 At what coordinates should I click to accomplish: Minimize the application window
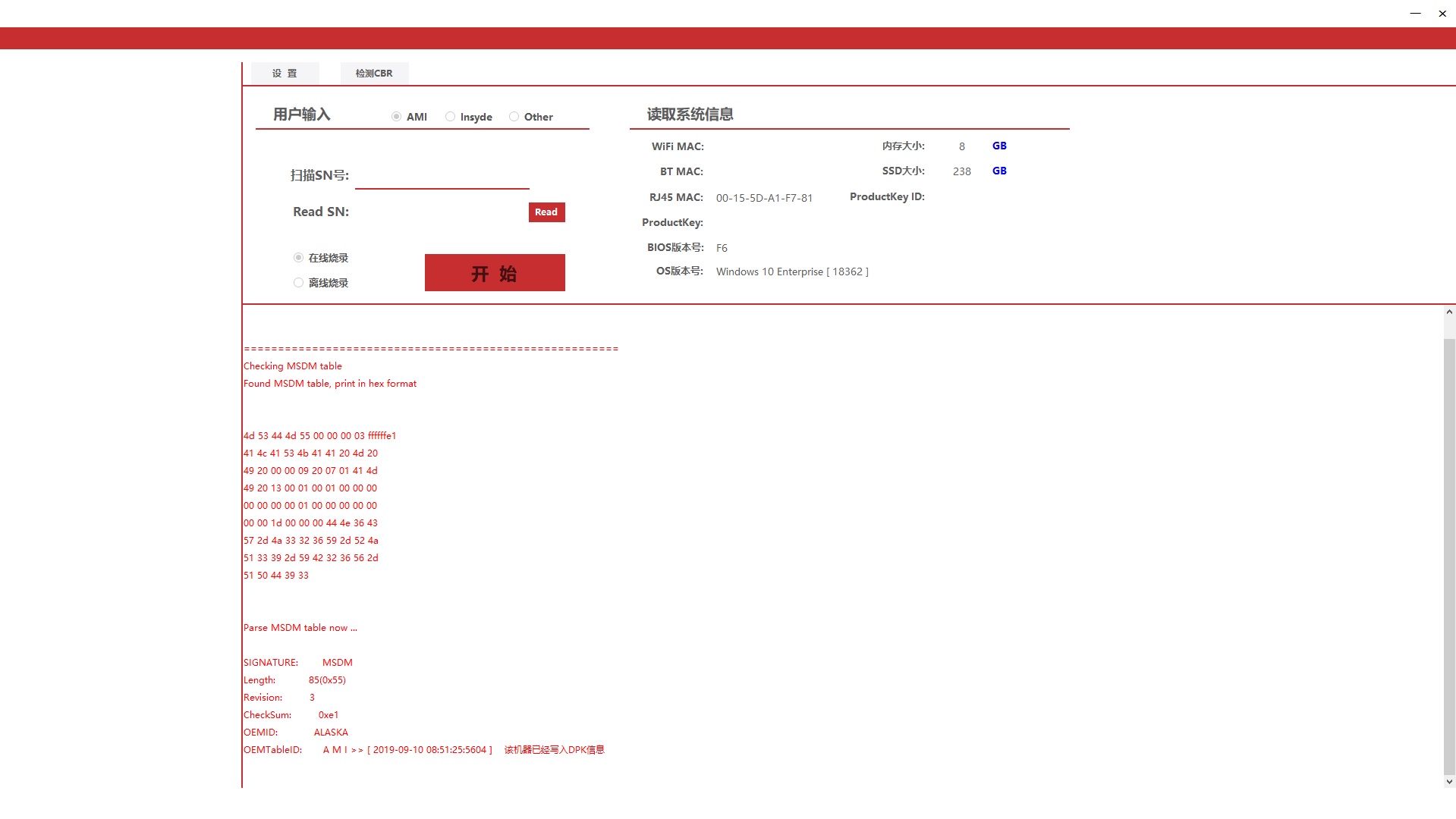[x=1415, y=14]
